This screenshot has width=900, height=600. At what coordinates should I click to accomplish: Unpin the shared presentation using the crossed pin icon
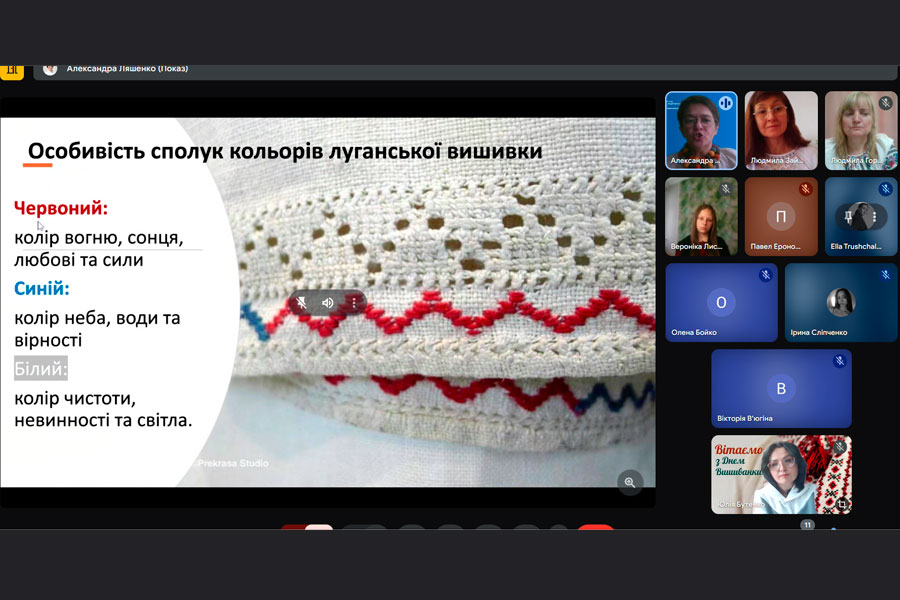coord(301,303)
